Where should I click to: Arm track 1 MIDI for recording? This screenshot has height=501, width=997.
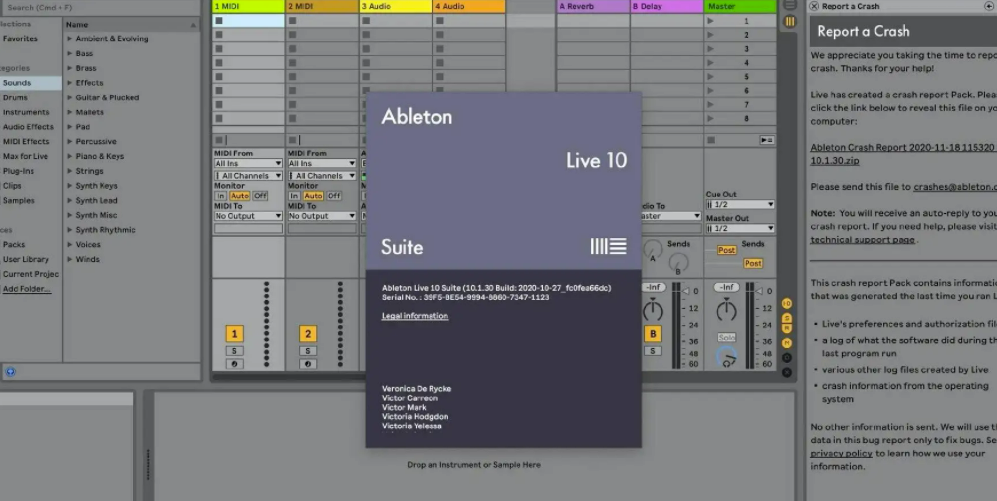coord(234,364)
